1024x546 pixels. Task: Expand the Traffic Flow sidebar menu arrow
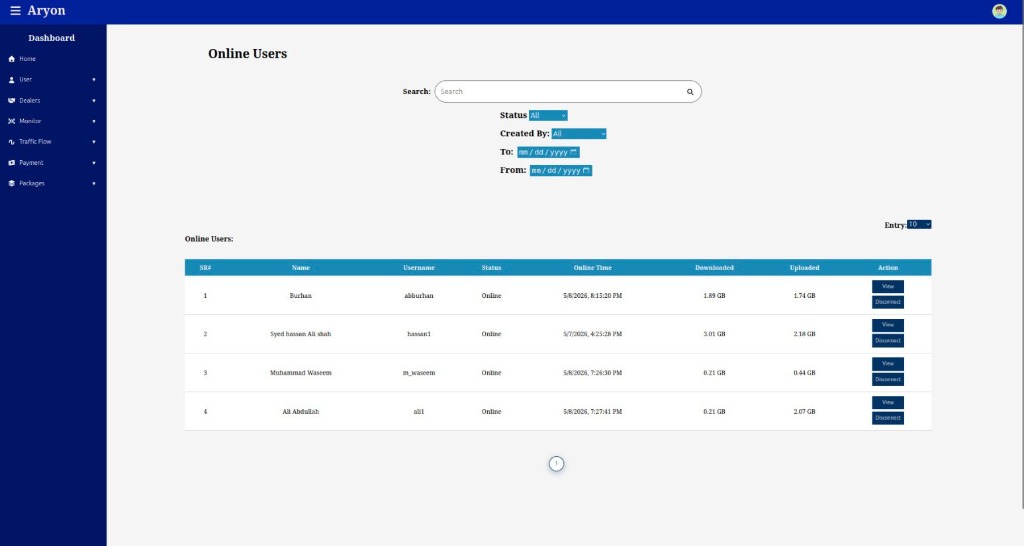(x=94, y=142)
